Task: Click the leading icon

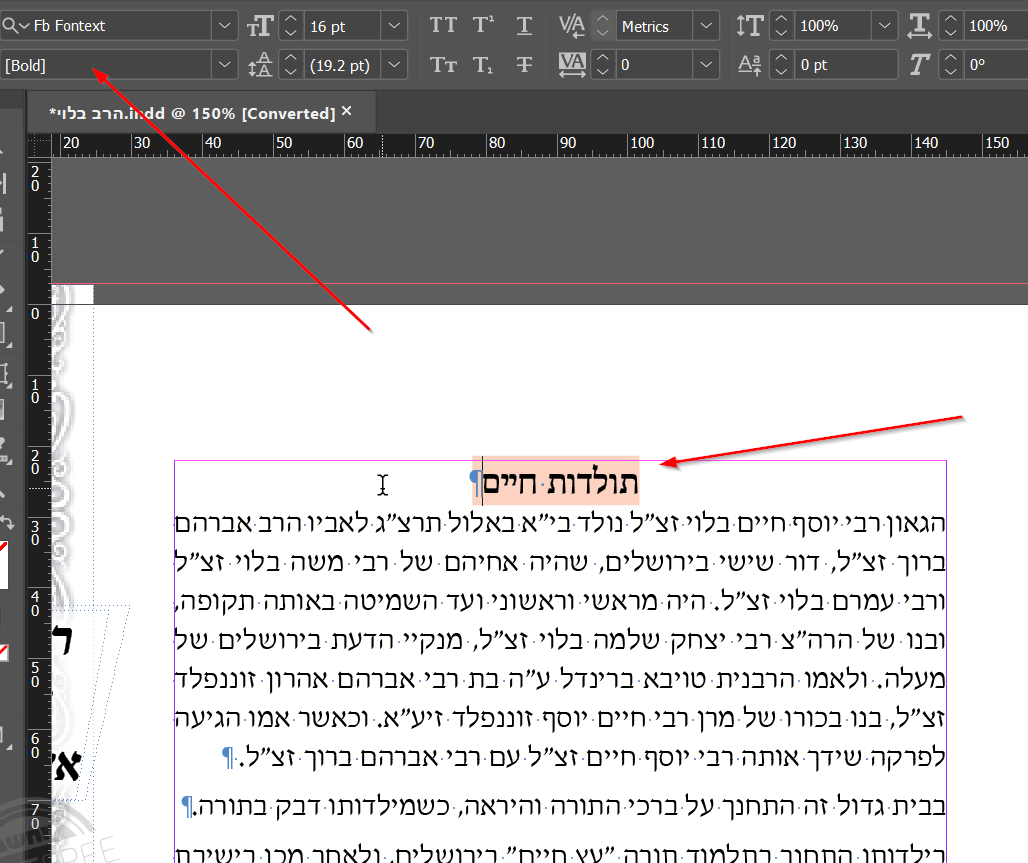Action: point(260,65)
